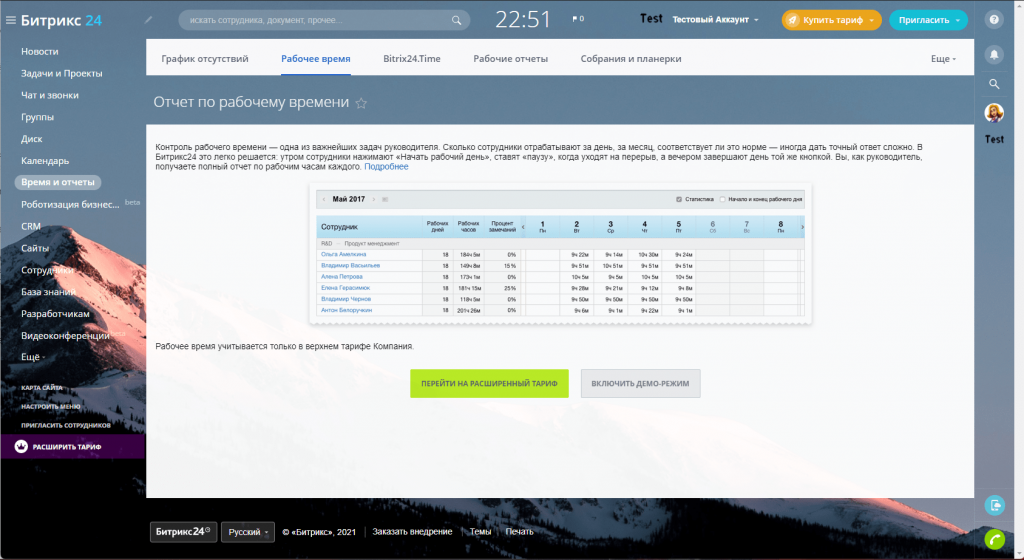This screenshot has width=1024, height=560.
Task: Click the Битрикс24 footer button
Action: [x=183, y=532]
